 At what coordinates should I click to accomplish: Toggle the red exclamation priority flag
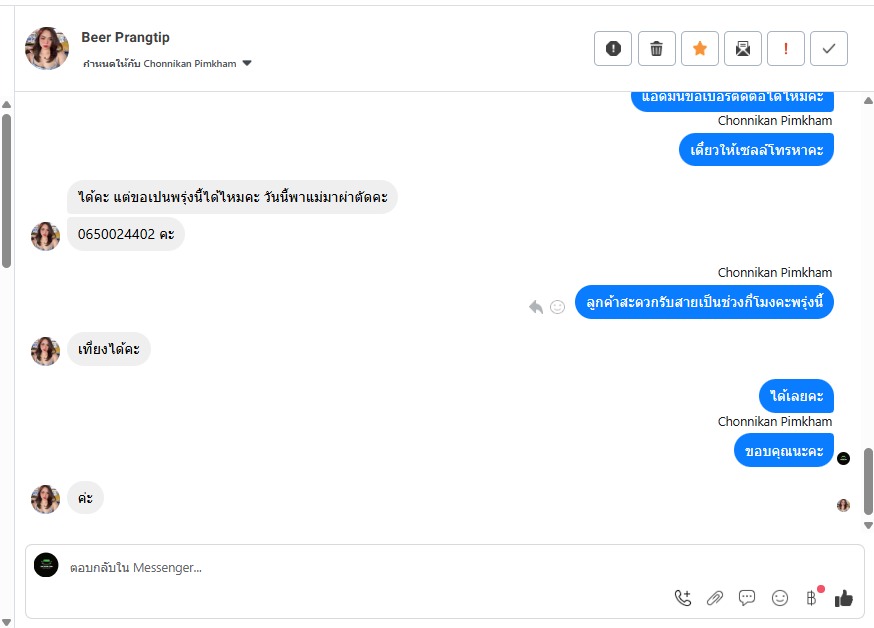click(x=786, y=48)
